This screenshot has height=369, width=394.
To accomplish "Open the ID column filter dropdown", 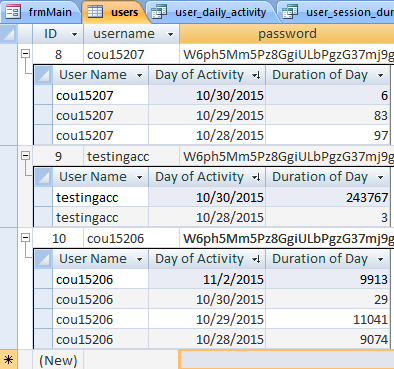I will [75, 34].
